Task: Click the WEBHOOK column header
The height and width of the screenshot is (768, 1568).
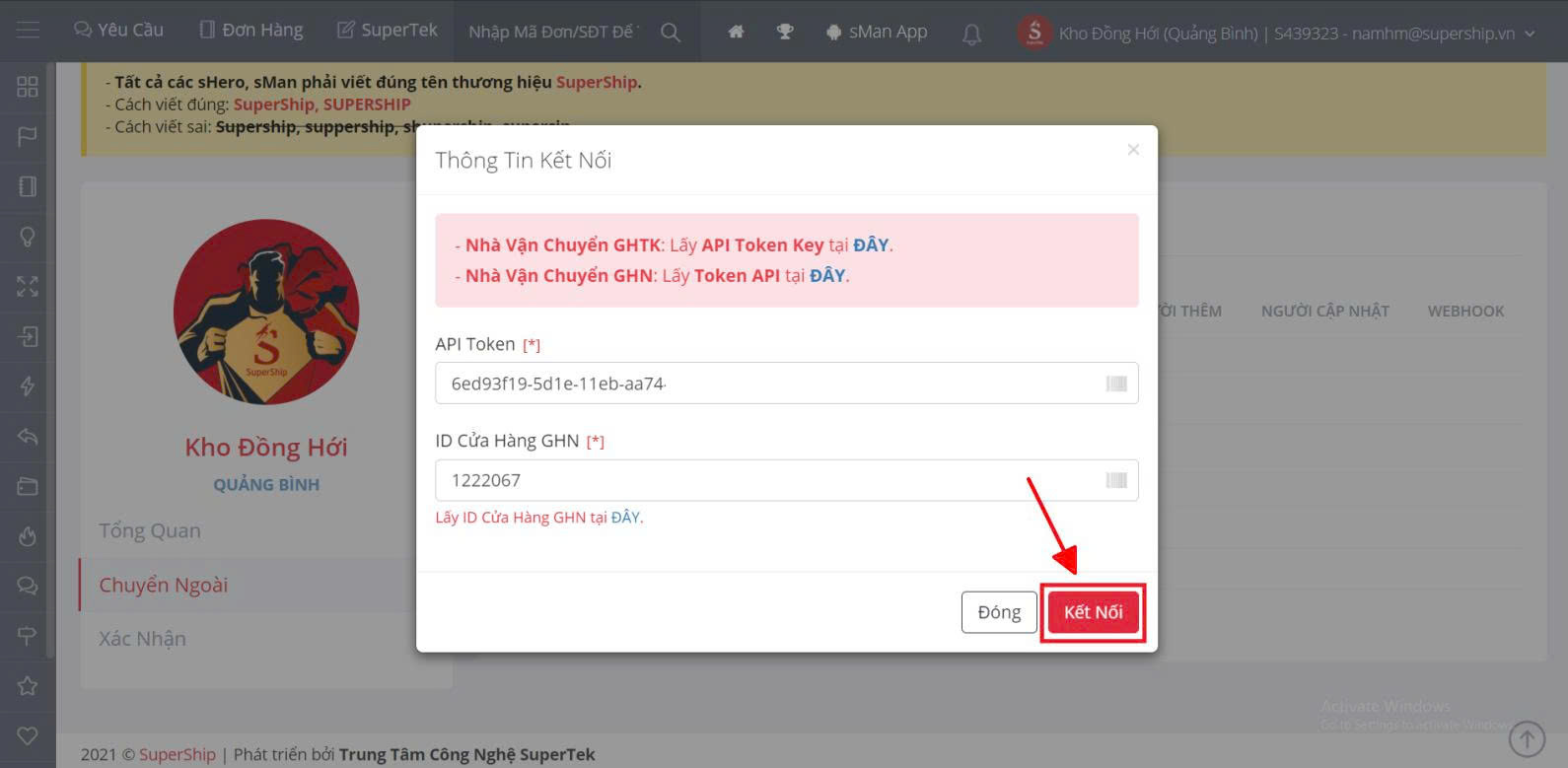Action: tap(1465, 311)
